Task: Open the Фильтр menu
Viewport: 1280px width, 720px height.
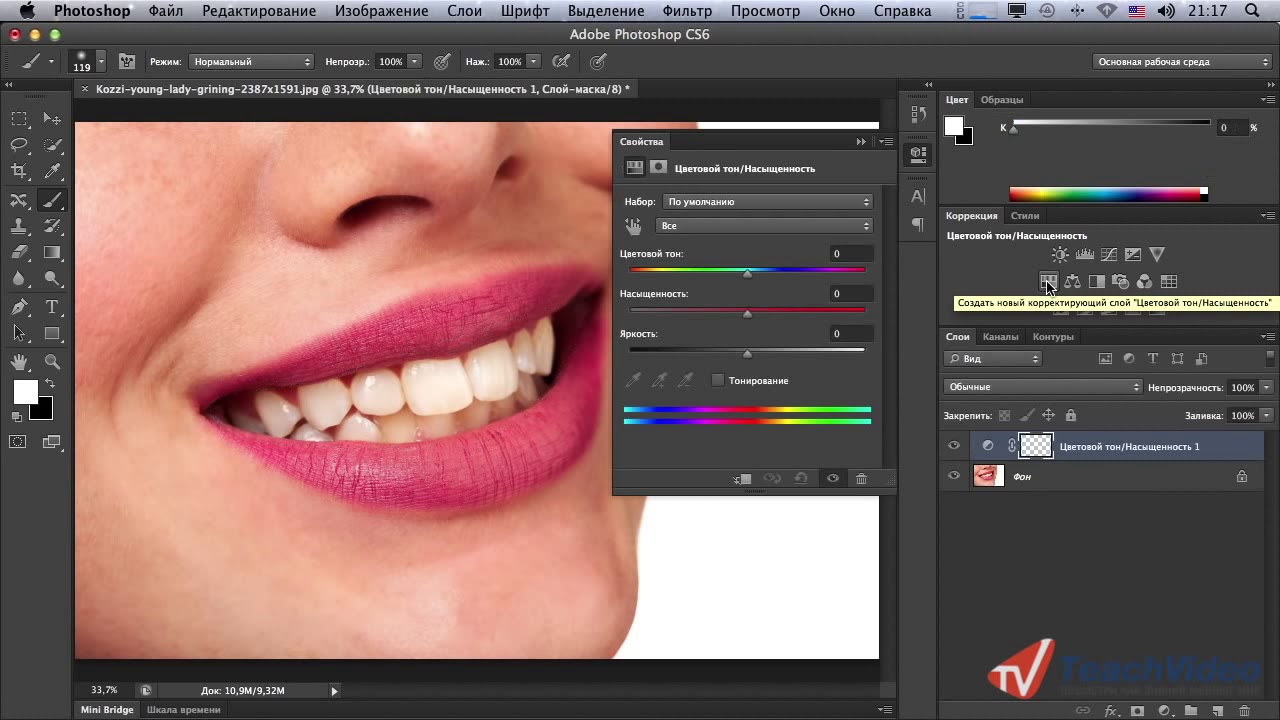Action: click(x=687, y=11)
